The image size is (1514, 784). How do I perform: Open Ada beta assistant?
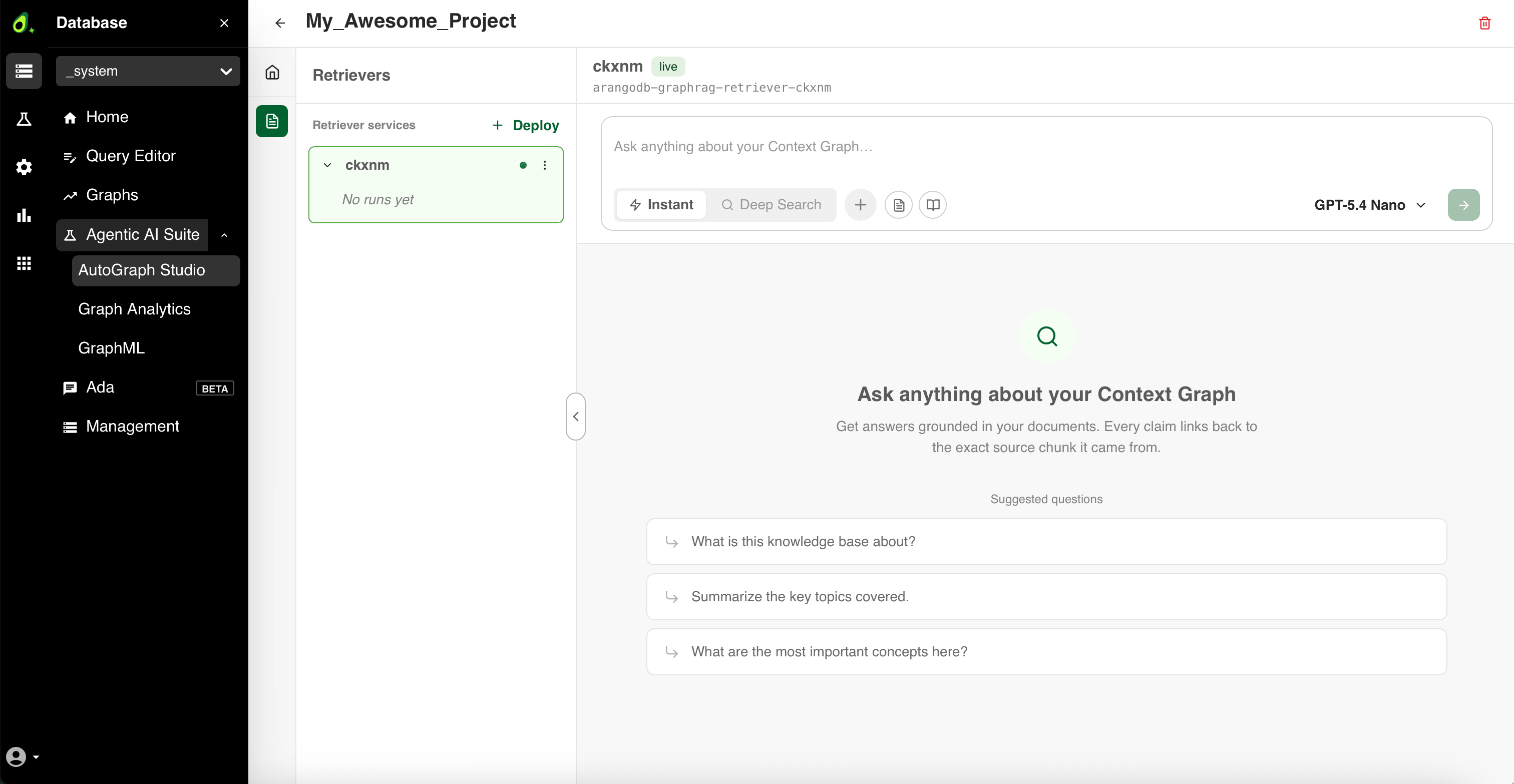point(148,388)
